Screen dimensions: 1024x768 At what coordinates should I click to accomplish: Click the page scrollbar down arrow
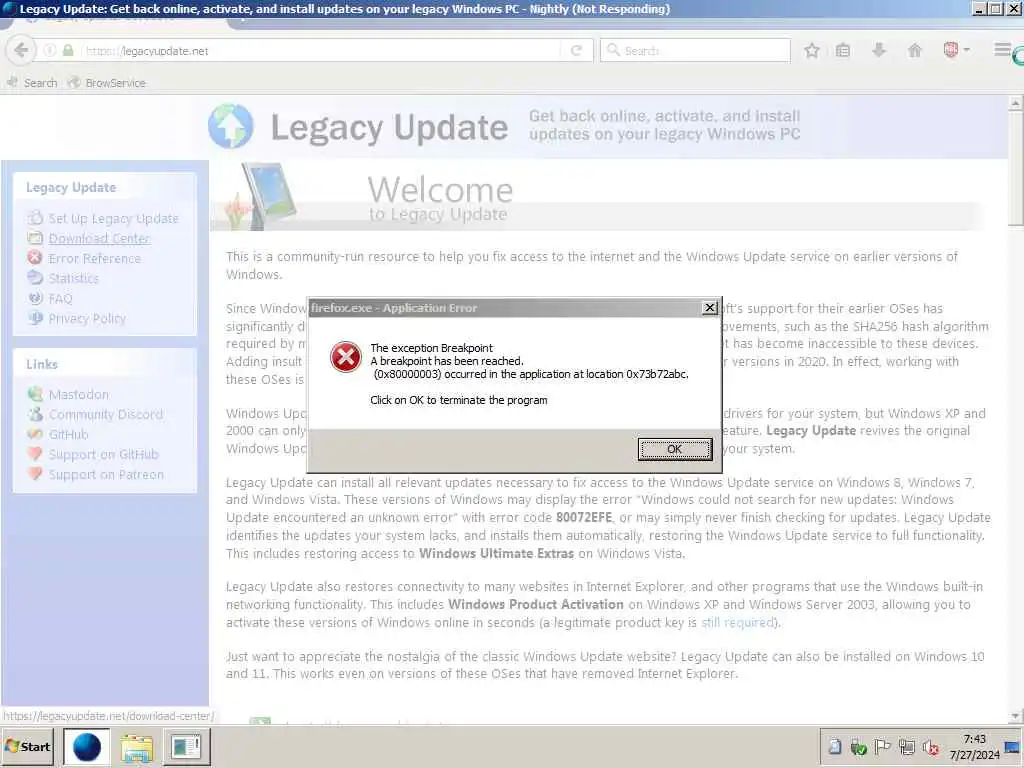click(1016, 716)
